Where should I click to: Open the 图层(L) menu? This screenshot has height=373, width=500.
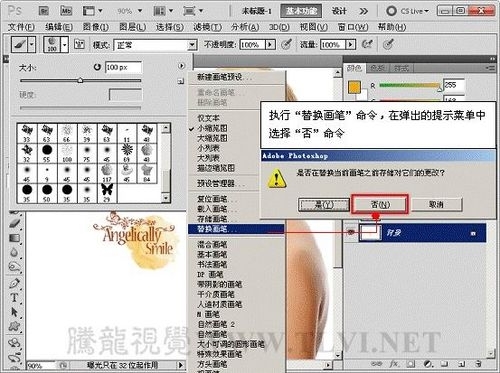click(x=132, y=27)
